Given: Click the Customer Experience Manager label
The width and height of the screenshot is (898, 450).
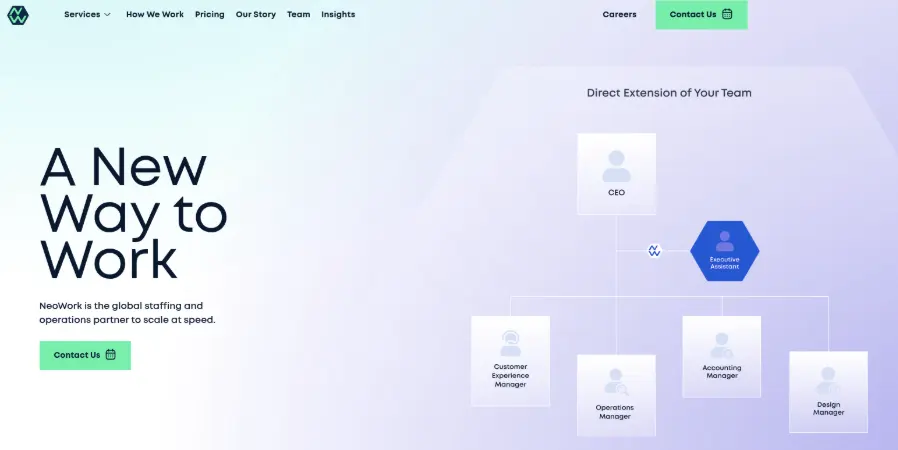Looking at the screenshot, I should [510, 376].
